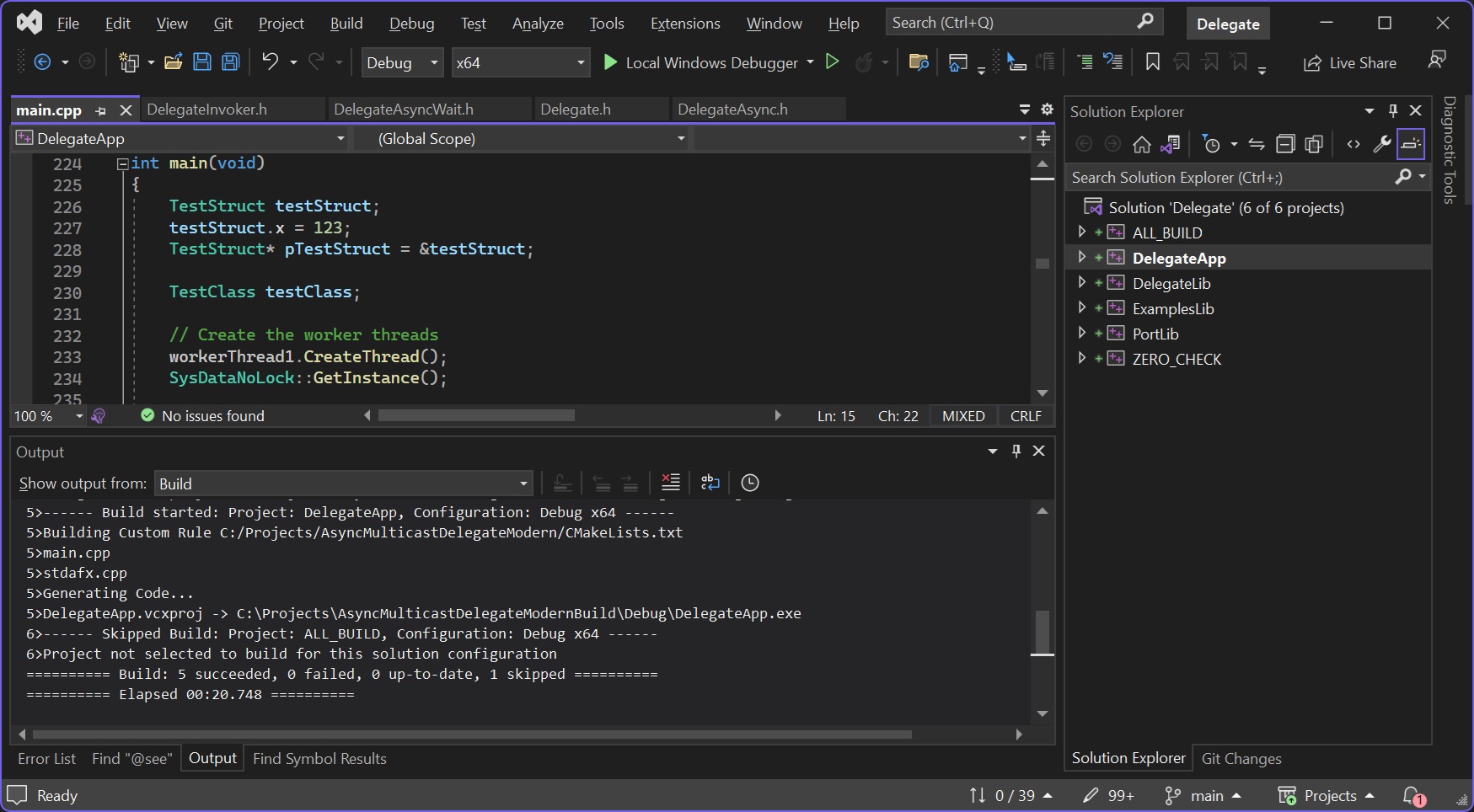Screen dimensions: 1474x812
Task: Click the Solution Explorer Home icon
Action: (x=1141, y=145)
